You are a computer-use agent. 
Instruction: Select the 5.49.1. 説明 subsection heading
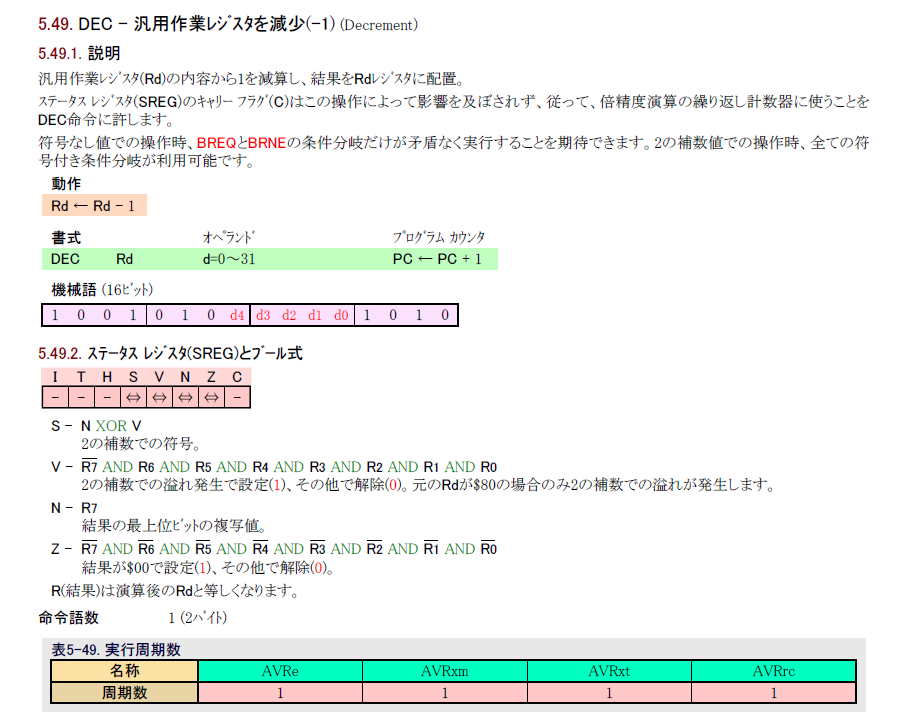tap(79, 53)
